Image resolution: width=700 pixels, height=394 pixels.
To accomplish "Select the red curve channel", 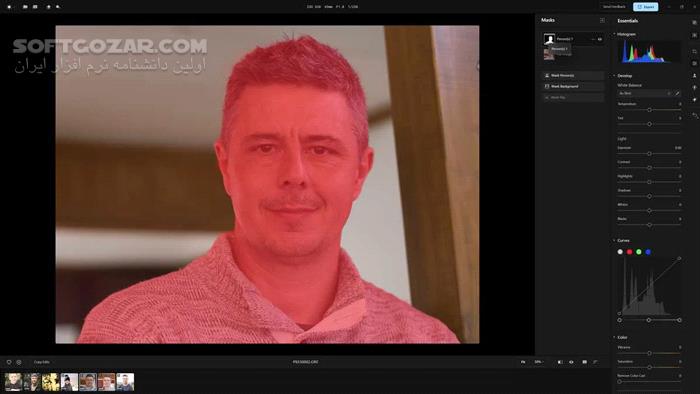I will (x=629, y=252).
